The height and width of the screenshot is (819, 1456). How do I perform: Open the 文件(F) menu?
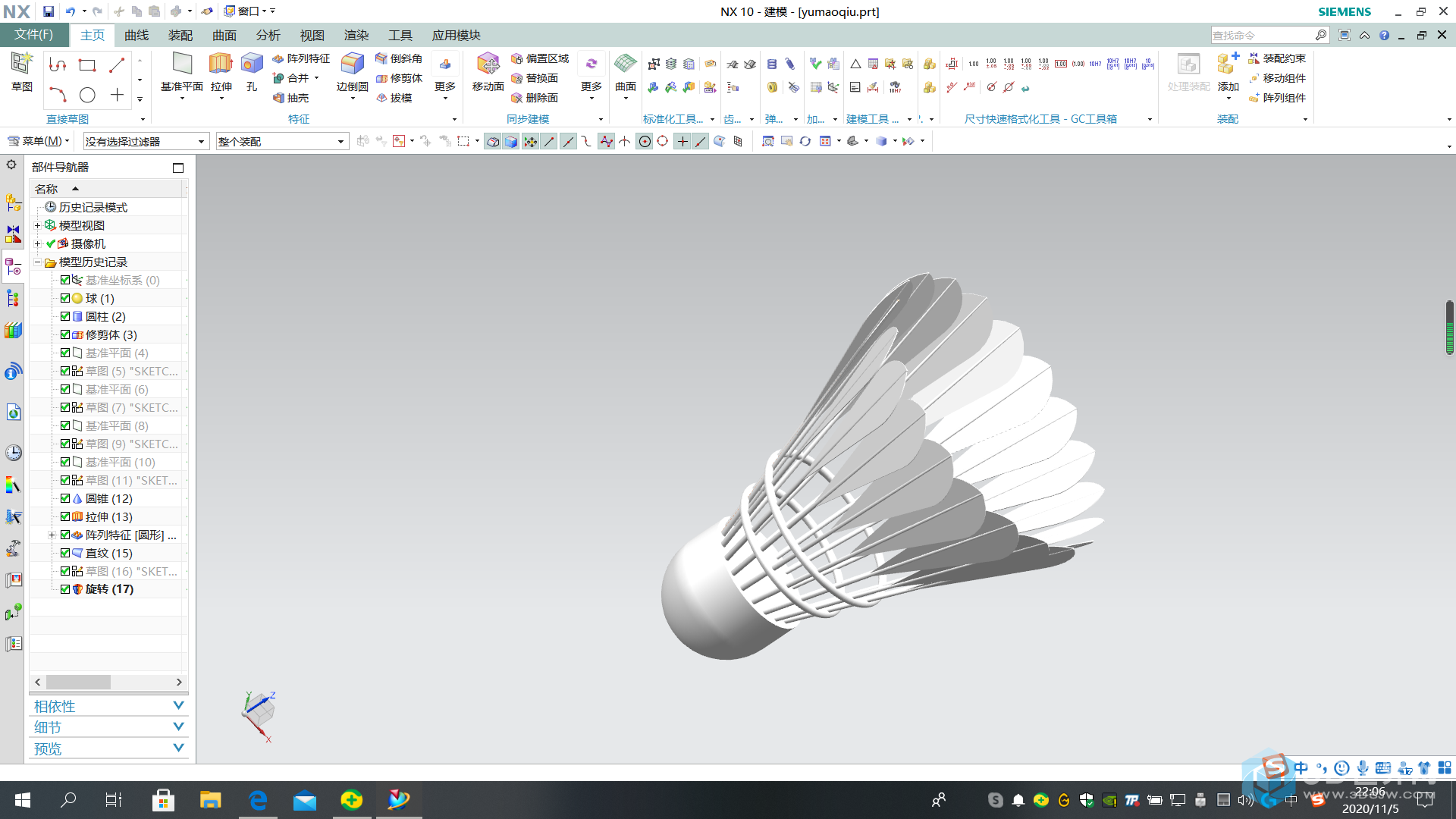click(34, 35)
